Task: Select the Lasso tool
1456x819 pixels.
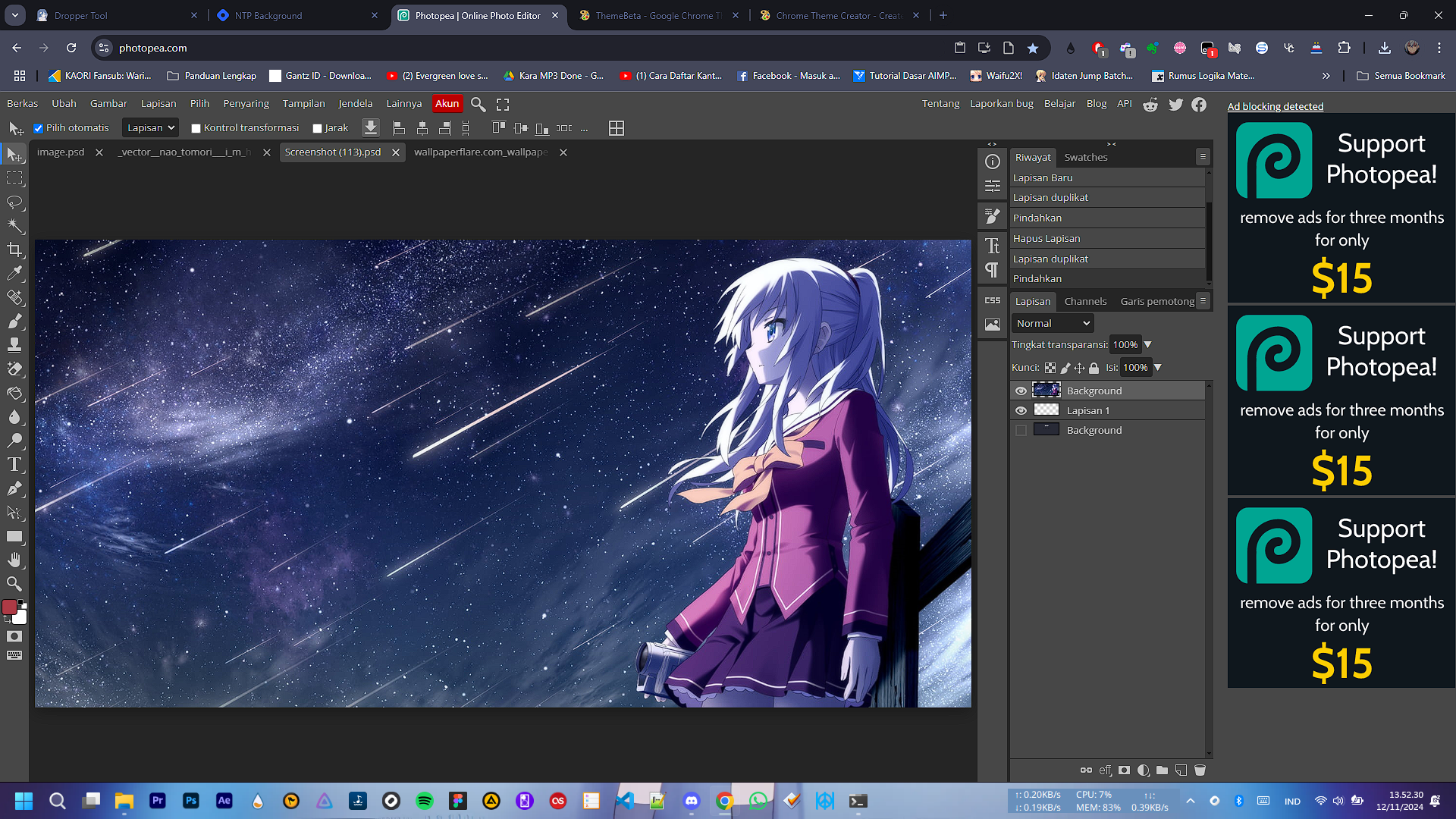Action: point(14,202)
